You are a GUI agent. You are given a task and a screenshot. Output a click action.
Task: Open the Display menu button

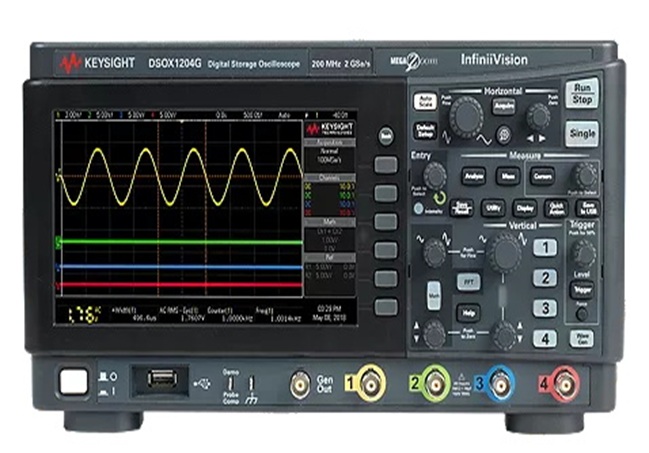[524, 208]
